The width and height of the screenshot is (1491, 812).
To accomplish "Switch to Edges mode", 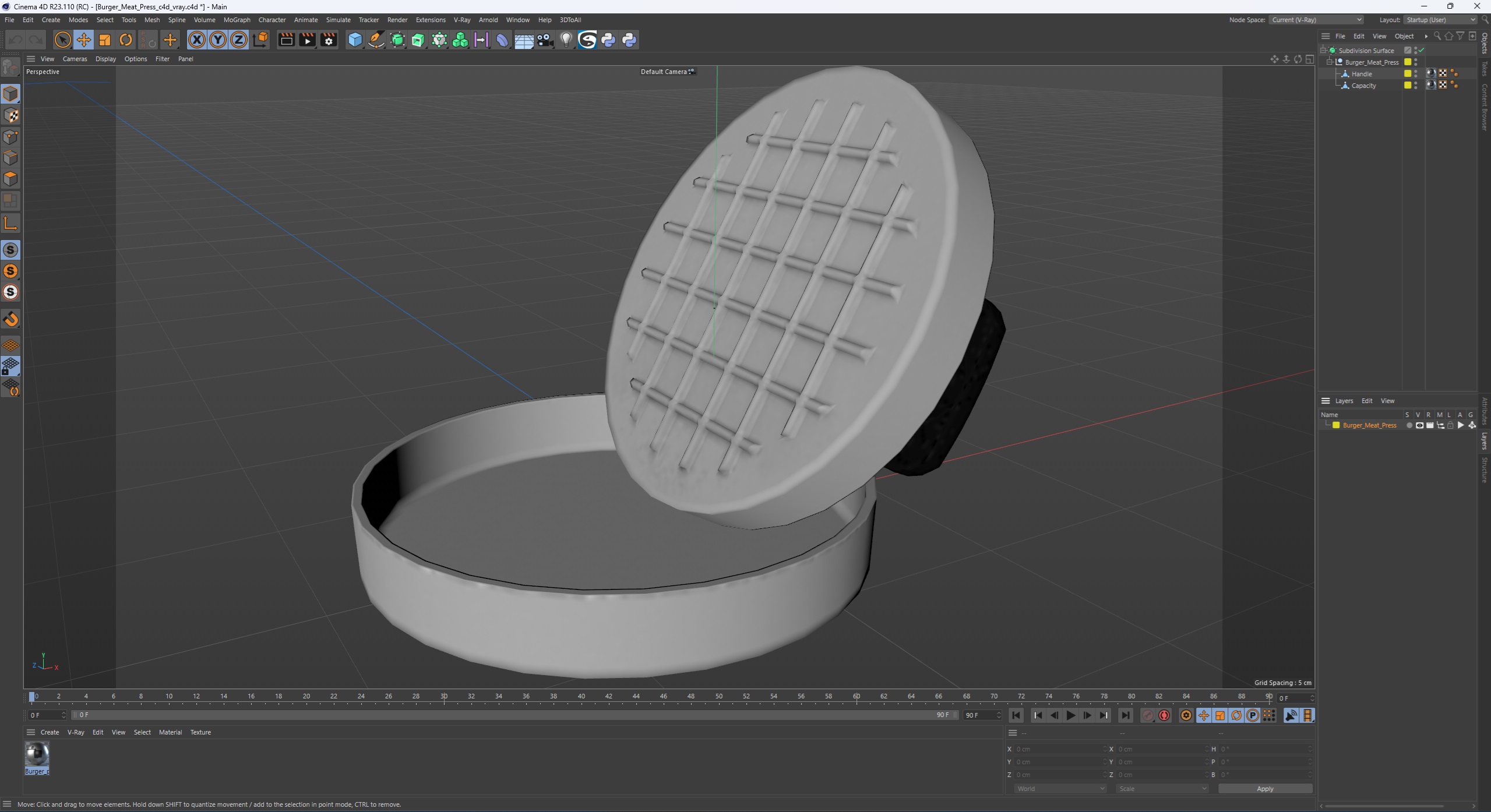I will 10,157.
